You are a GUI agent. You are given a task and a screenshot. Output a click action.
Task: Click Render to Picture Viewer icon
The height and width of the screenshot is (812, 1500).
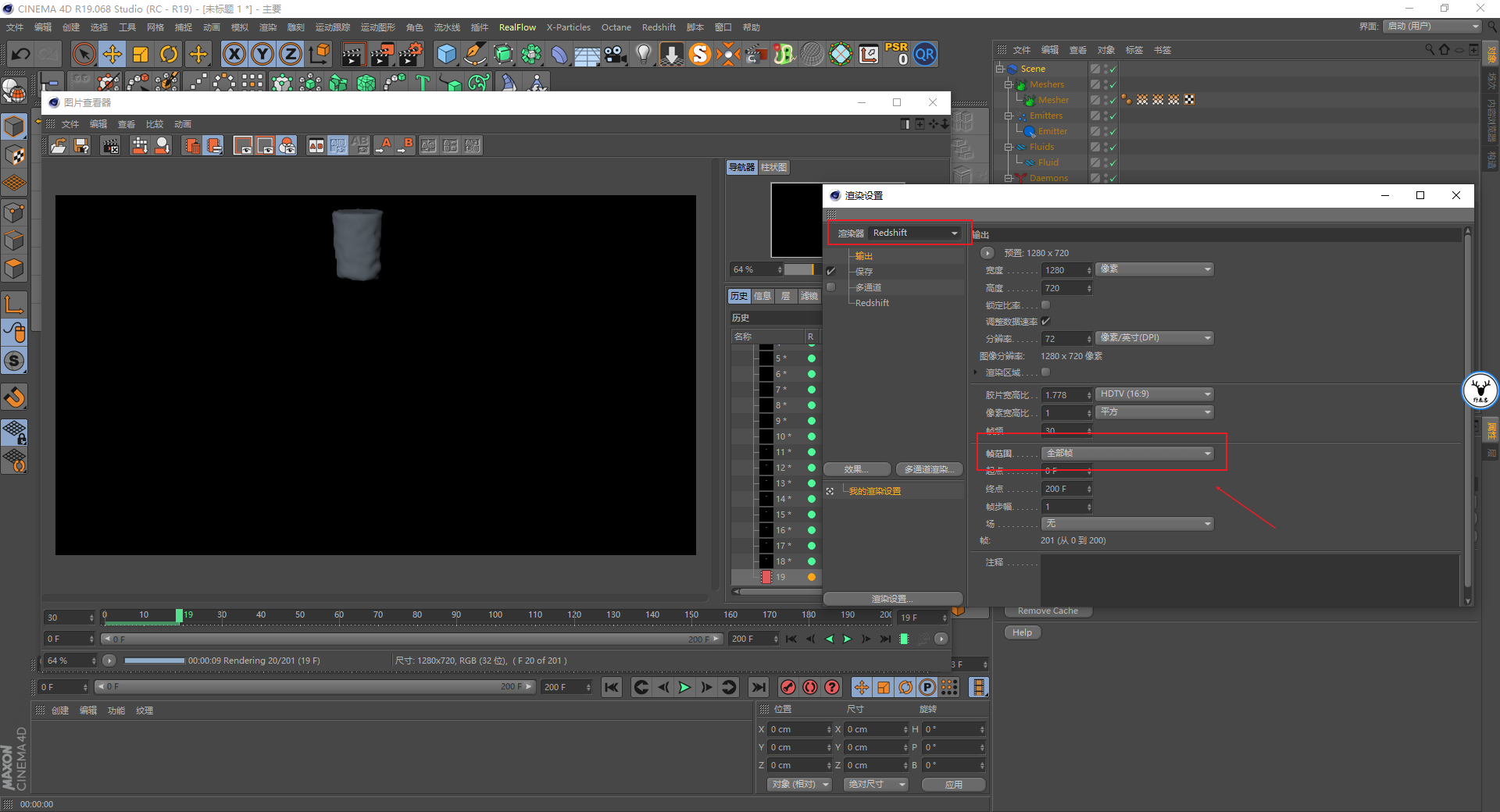tap(382, 54)
